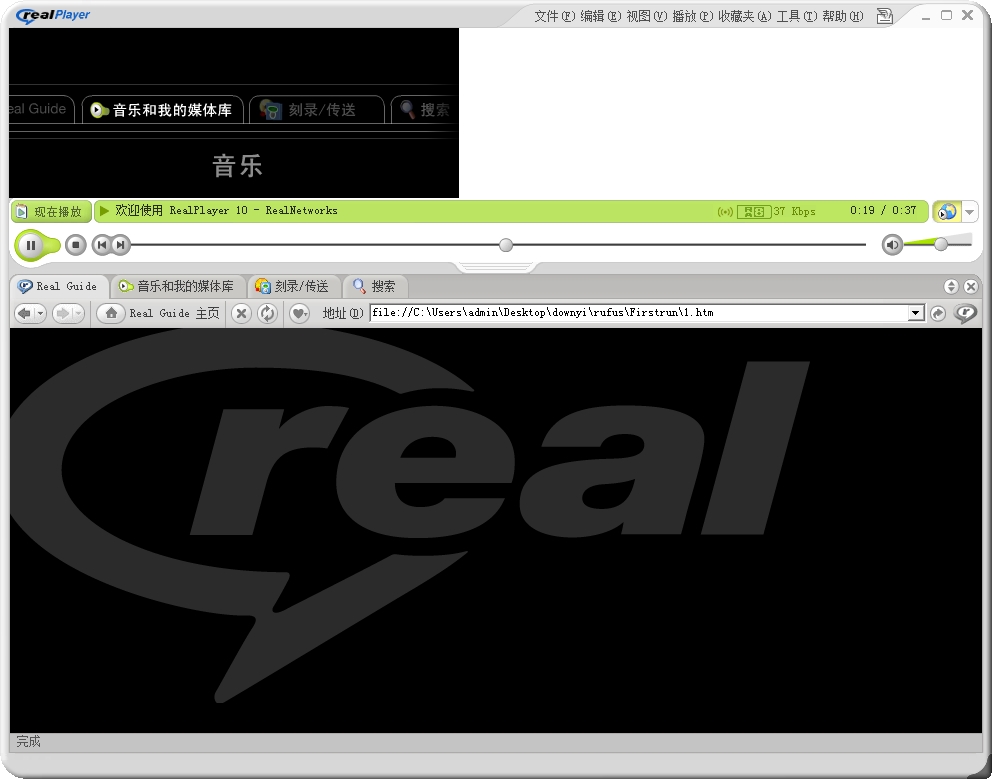Stop loading the page with the X icon
Screen dimensions: 992x779
(241, 312)
